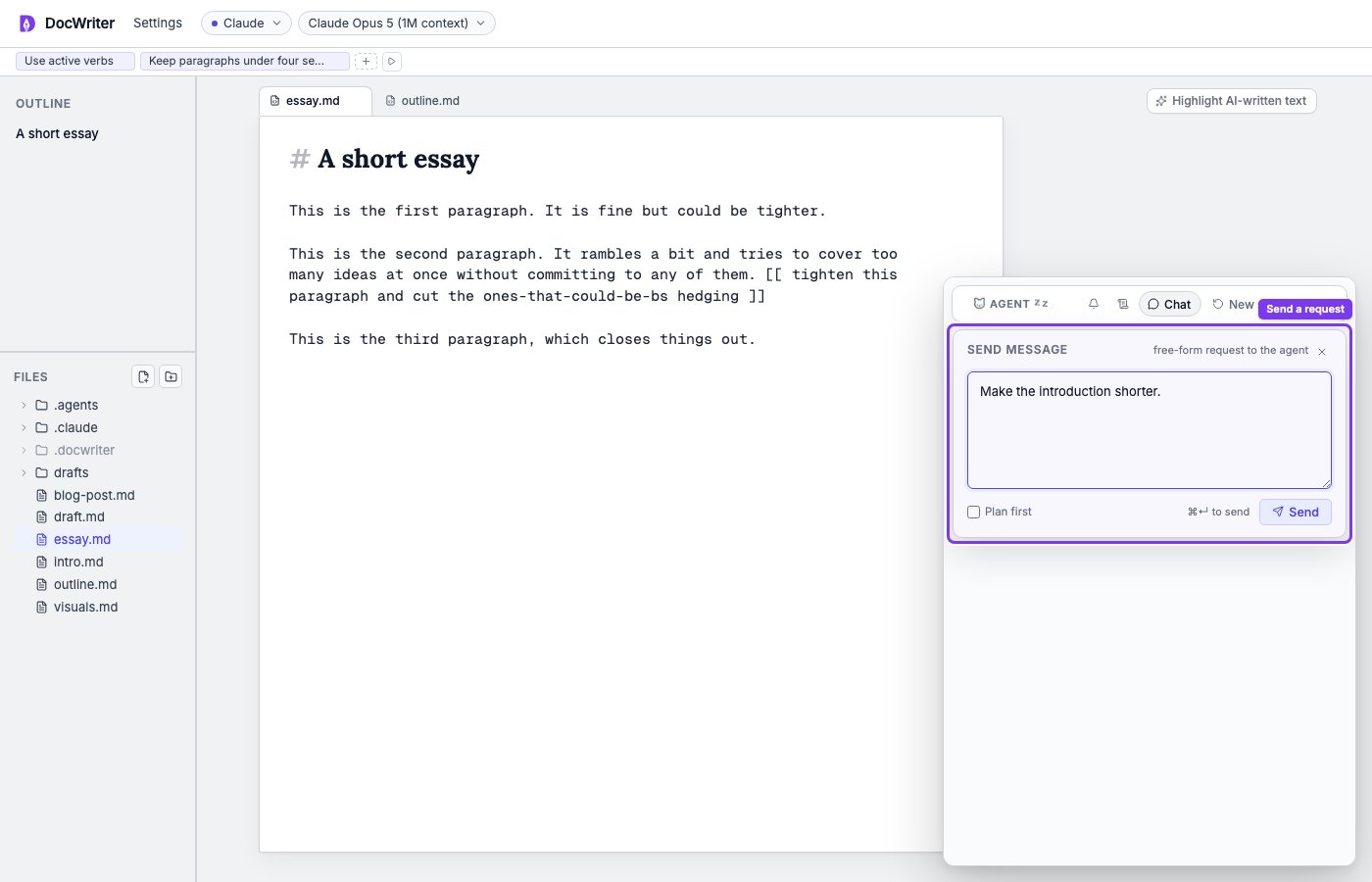
Task: Enable the Plan first checkbox
Action: [973, 512]
